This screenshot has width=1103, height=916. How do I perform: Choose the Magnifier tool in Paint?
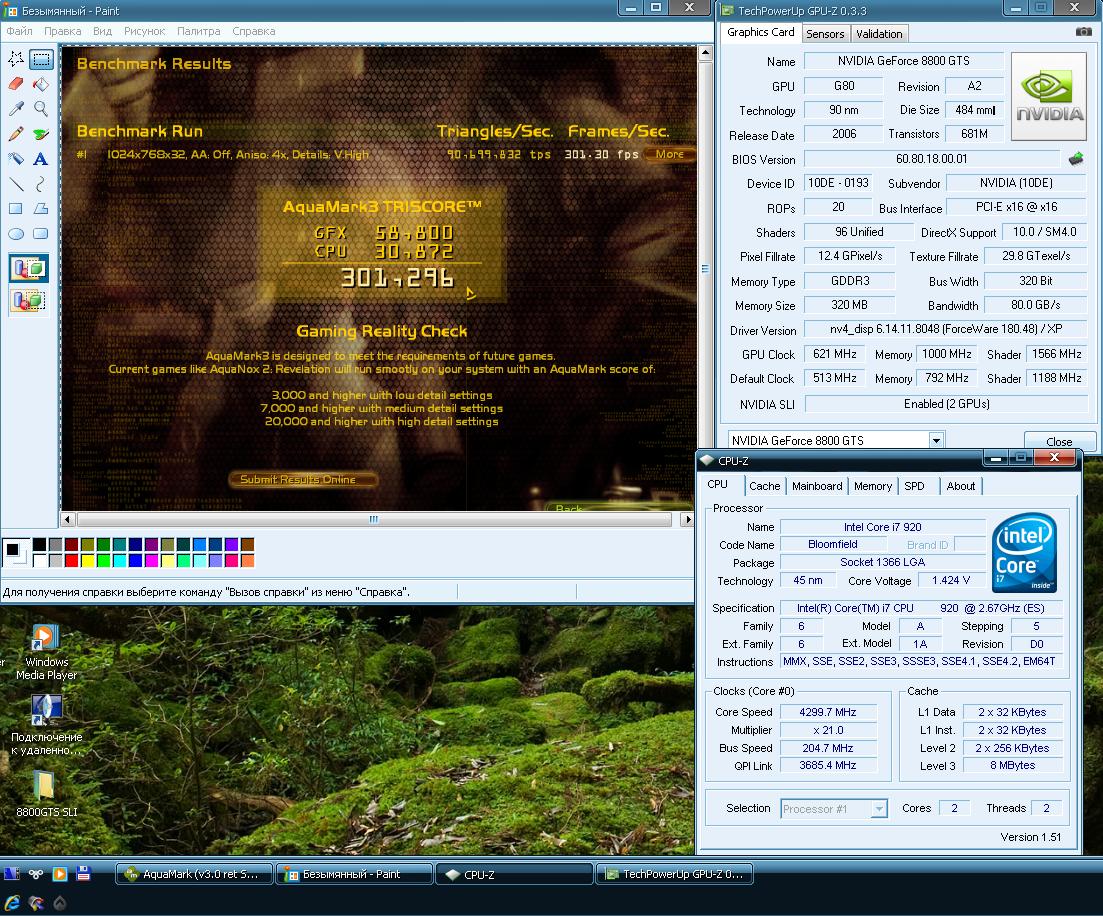tap(41, 108)
